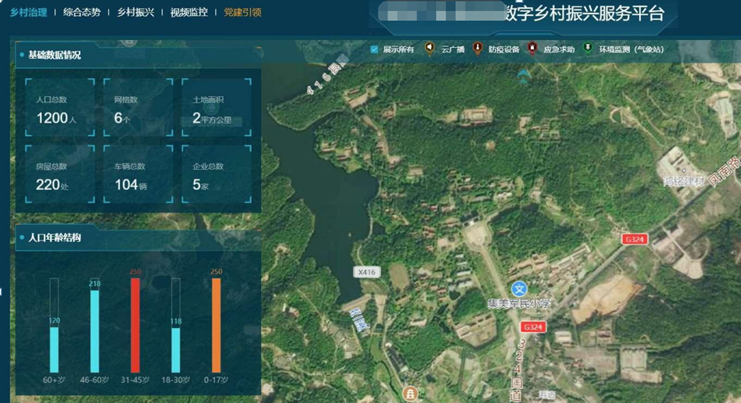Click the 房屋总数 220处 card
The image size is (741, 403).
(x=60, y=174)
